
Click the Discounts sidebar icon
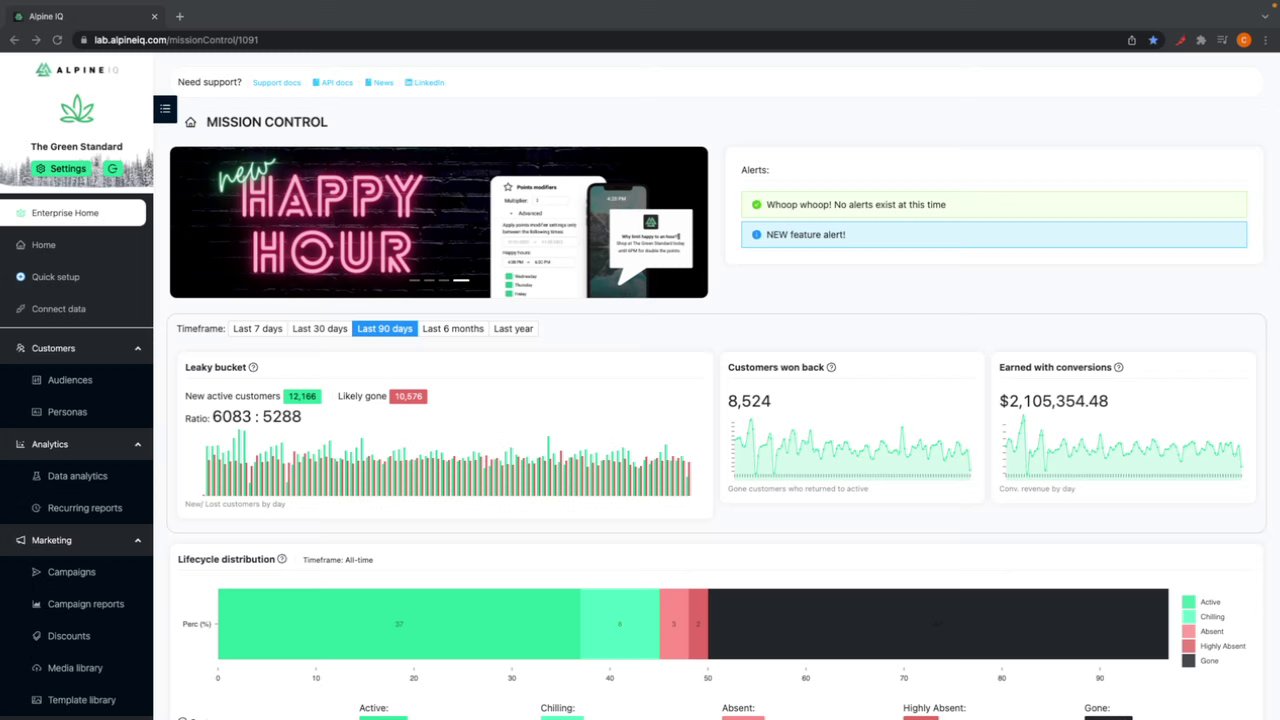coord(37,636)
